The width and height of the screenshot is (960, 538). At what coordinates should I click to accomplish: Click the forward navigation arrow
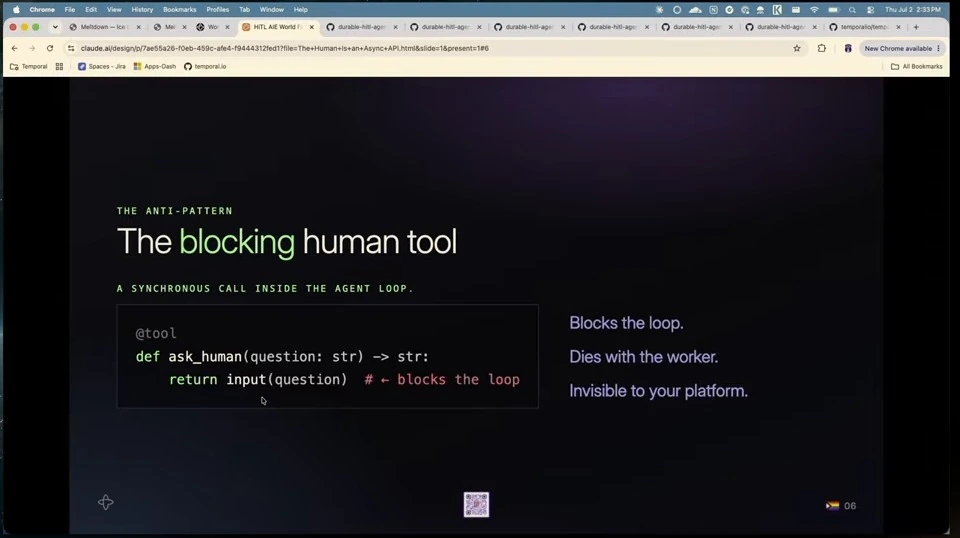(x=32, y=48)
